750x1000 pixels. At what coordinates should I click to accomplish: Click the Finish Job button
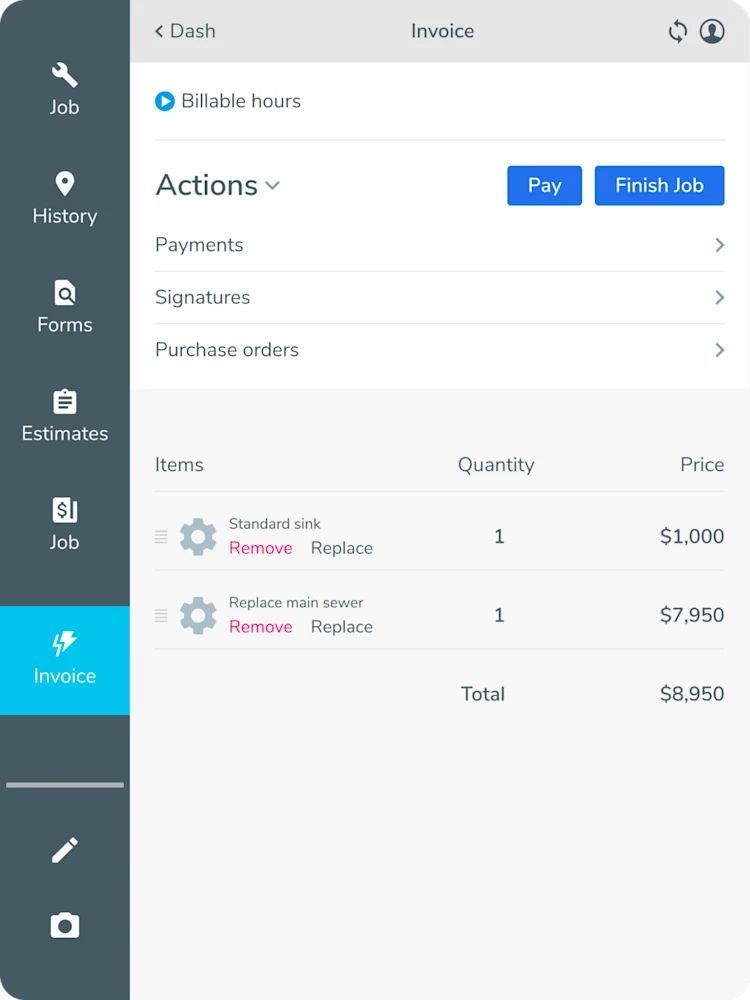pyautogui.click(x=659, y=186)
